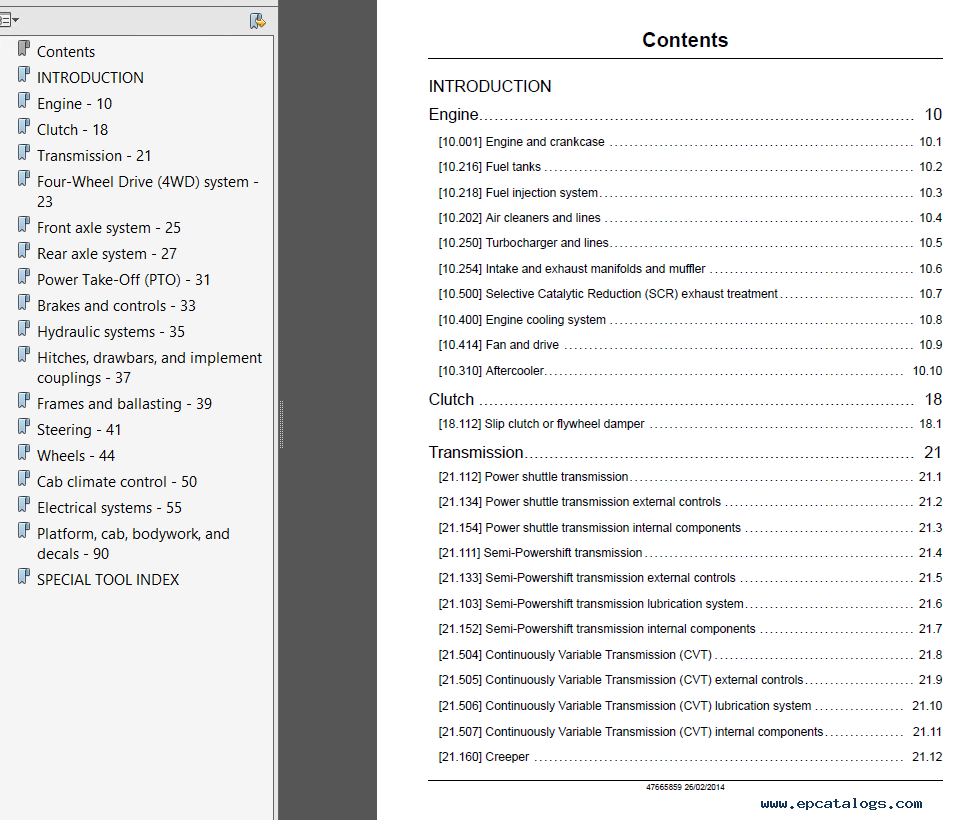Screen dimensions: 973x820
Task: Click bookmark icon beside Frames and ballasting
Action: (24, 401)
